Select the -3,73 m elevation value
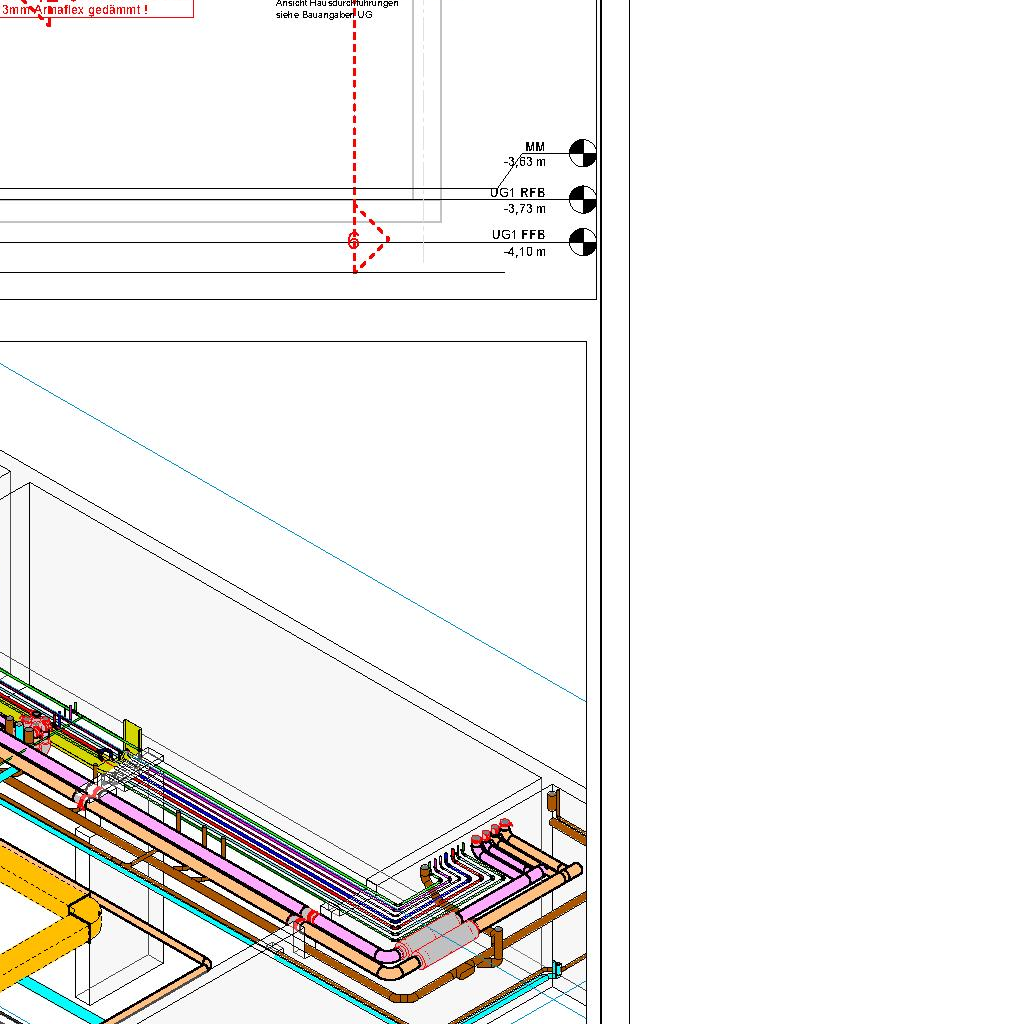The width and height of the screenshot is (1024, 1024). point(525,209)
